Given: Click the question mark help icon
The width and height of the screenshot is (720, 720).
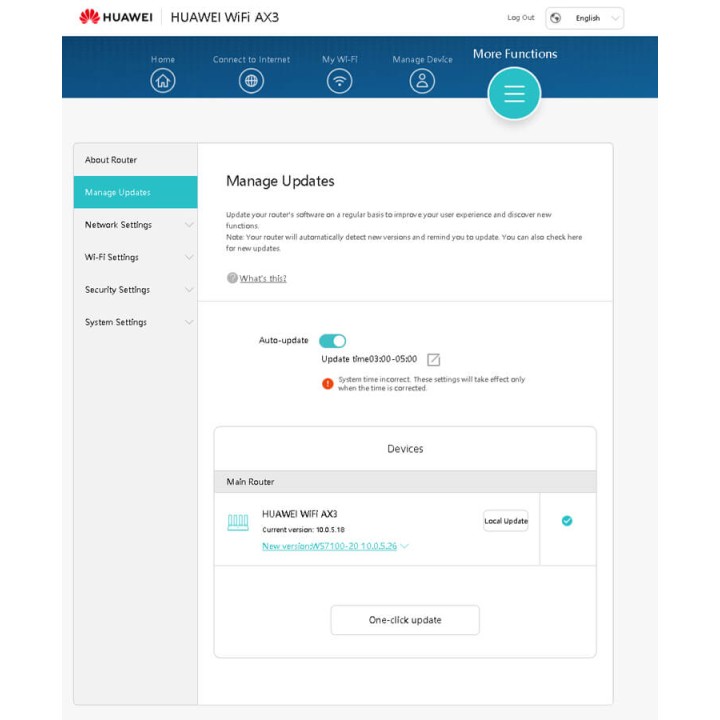Looking at the screenshot, I should click(232, 278).
